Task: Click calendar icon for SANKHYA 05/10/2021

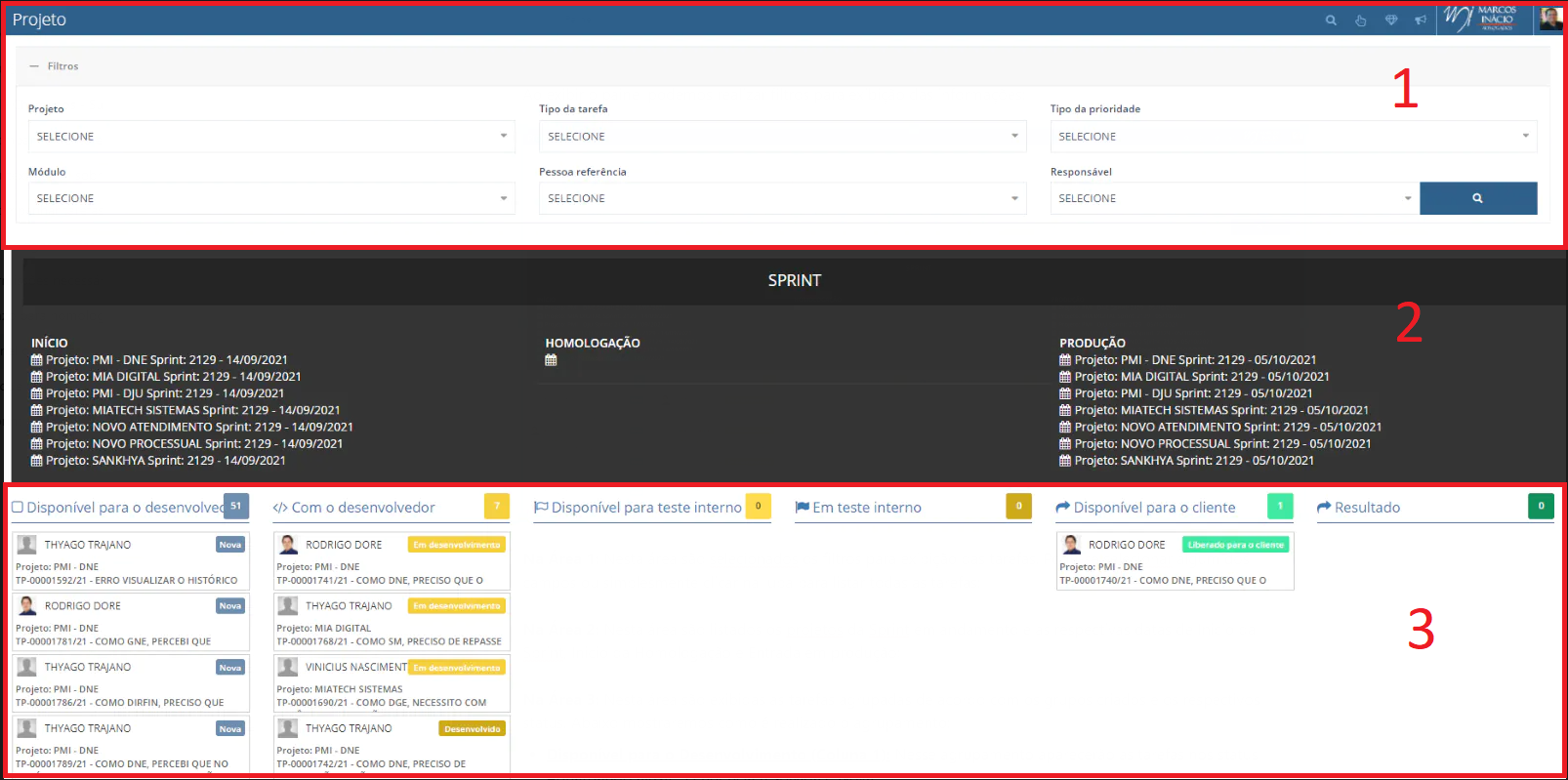Action: point(1065,461)
